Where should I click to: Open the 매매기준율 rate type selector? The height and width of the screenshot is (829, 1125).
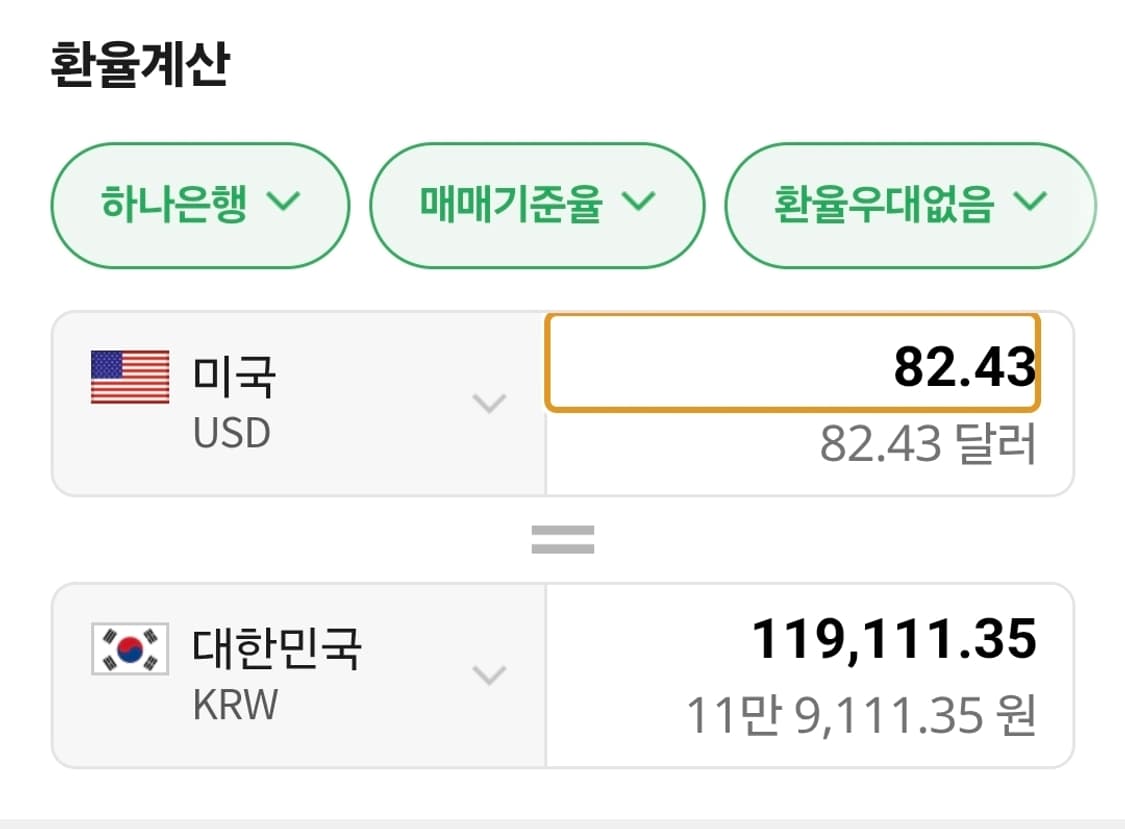tap(537, 204)
